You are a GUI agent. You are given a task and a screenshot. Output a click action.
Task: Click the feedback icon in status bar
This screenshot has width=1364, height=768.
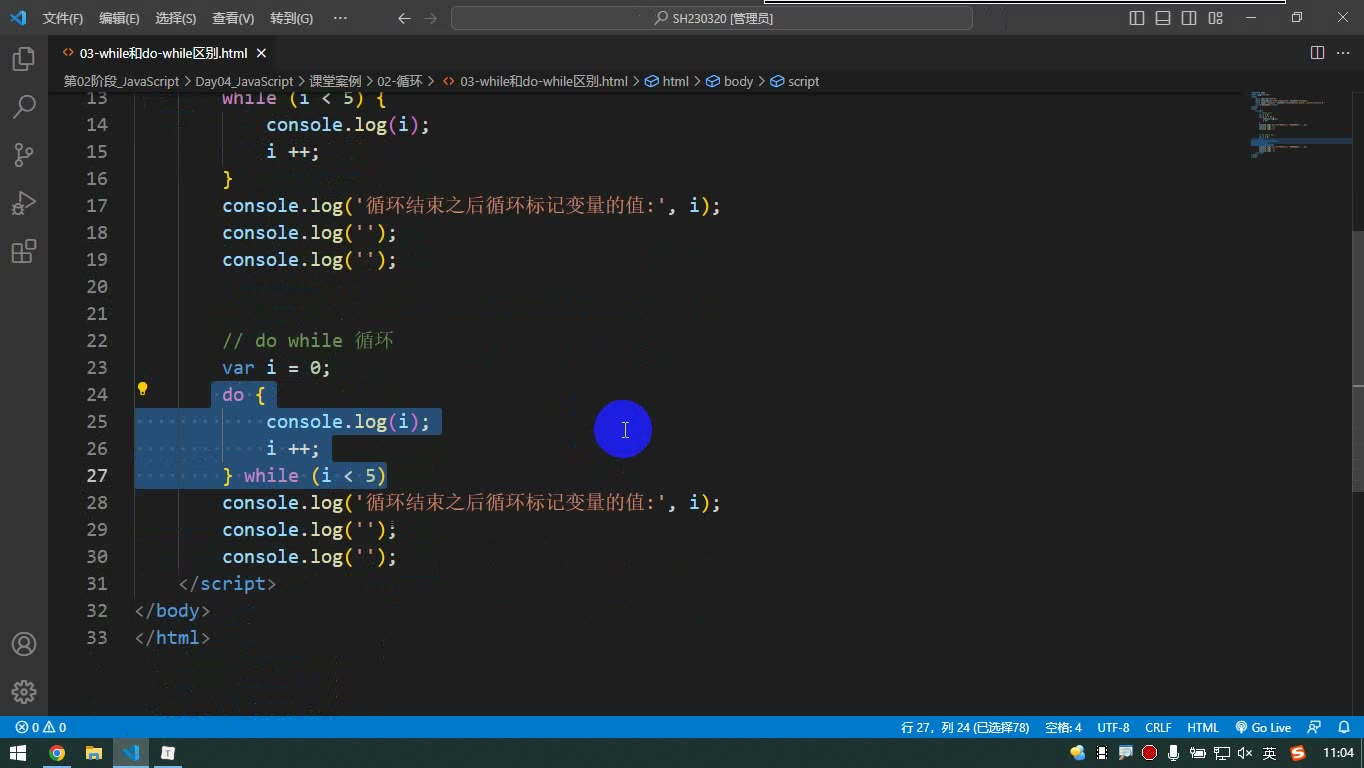(1315, 727)
